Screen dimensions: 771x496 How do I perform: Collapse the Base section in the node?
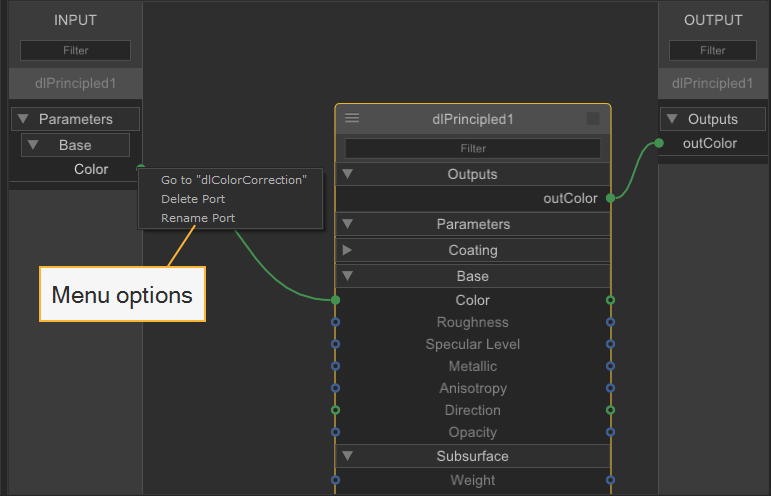[348, 276]
